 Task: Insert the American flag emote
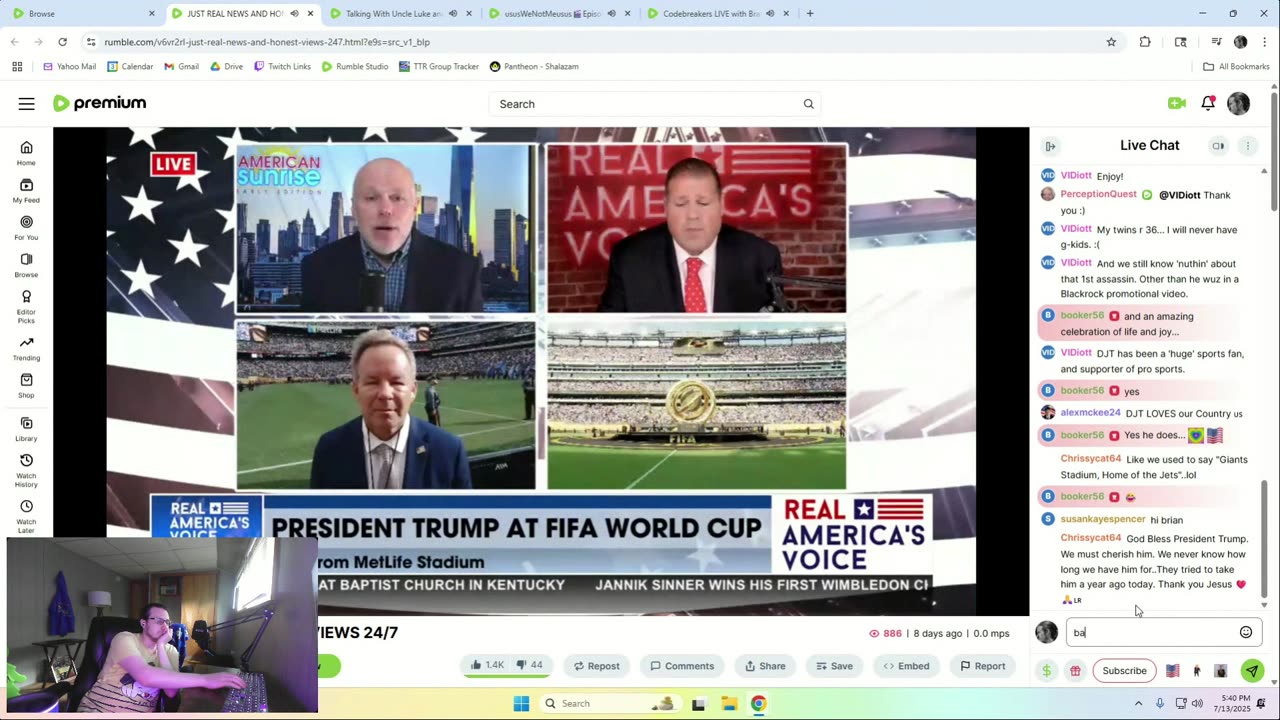[1172, 671]
